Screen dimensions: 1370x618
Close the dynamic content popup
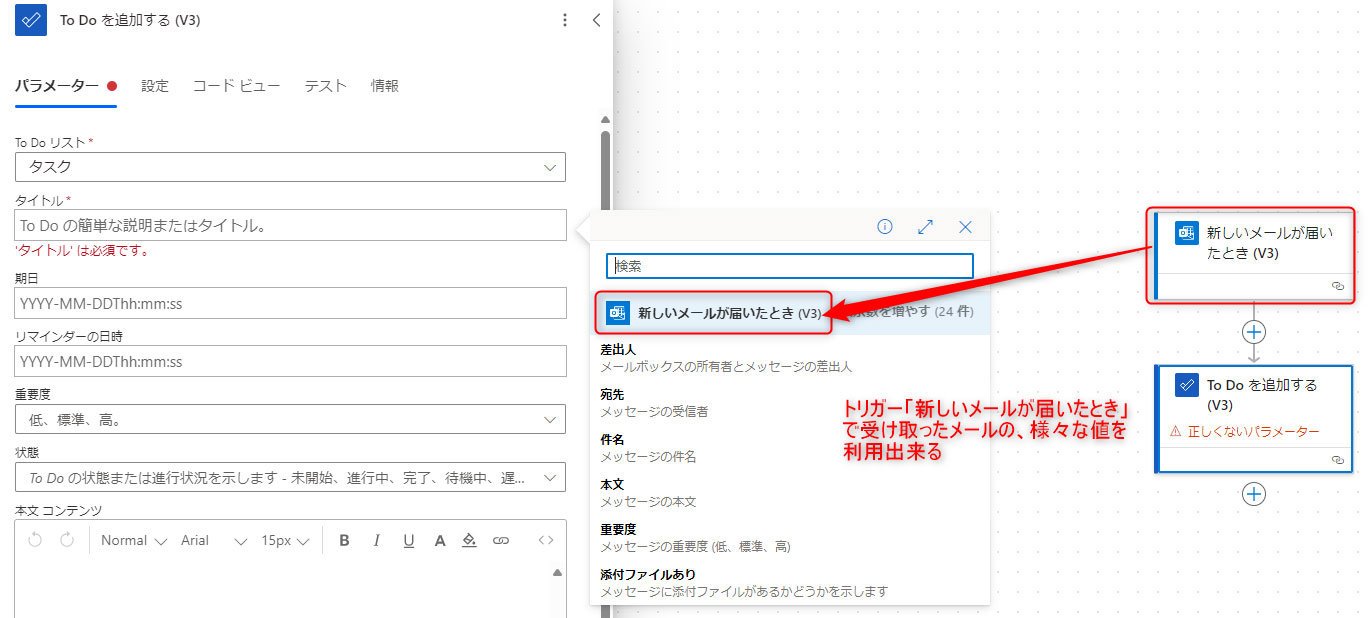tap(965, 227)
